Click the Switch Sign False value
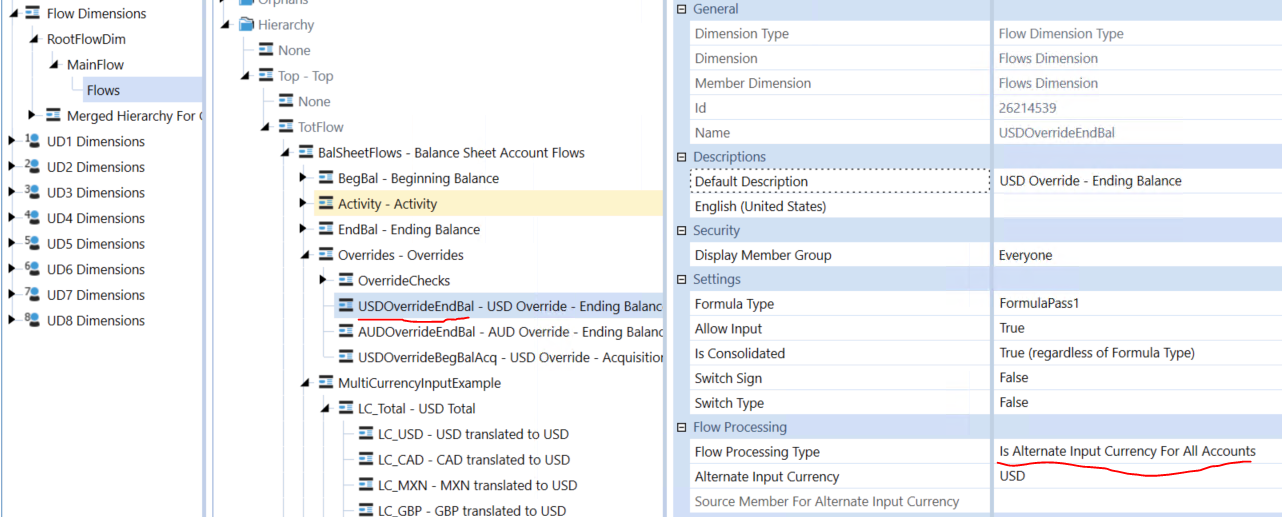 [1013, 378]
